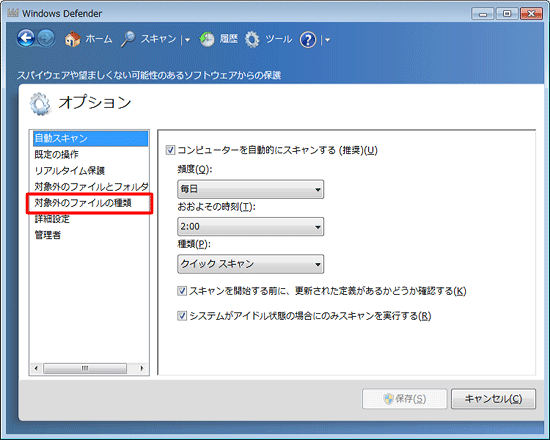
Task: Open the scan type dropdown クイック スキャン
Action: (x=250, y=264)
